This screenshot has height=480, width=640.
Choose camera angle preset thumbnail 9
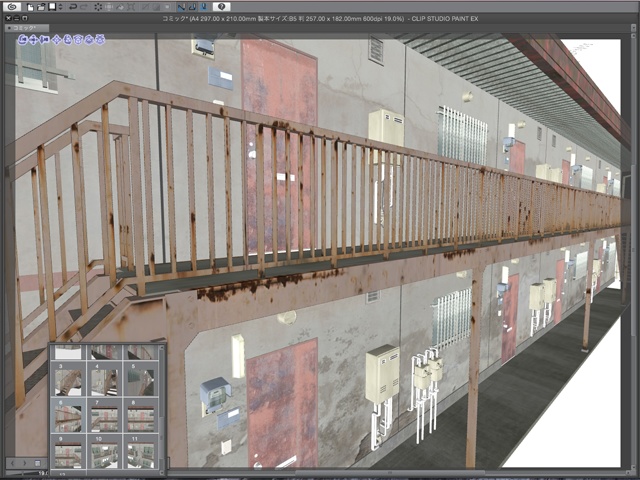coord(68,452)
